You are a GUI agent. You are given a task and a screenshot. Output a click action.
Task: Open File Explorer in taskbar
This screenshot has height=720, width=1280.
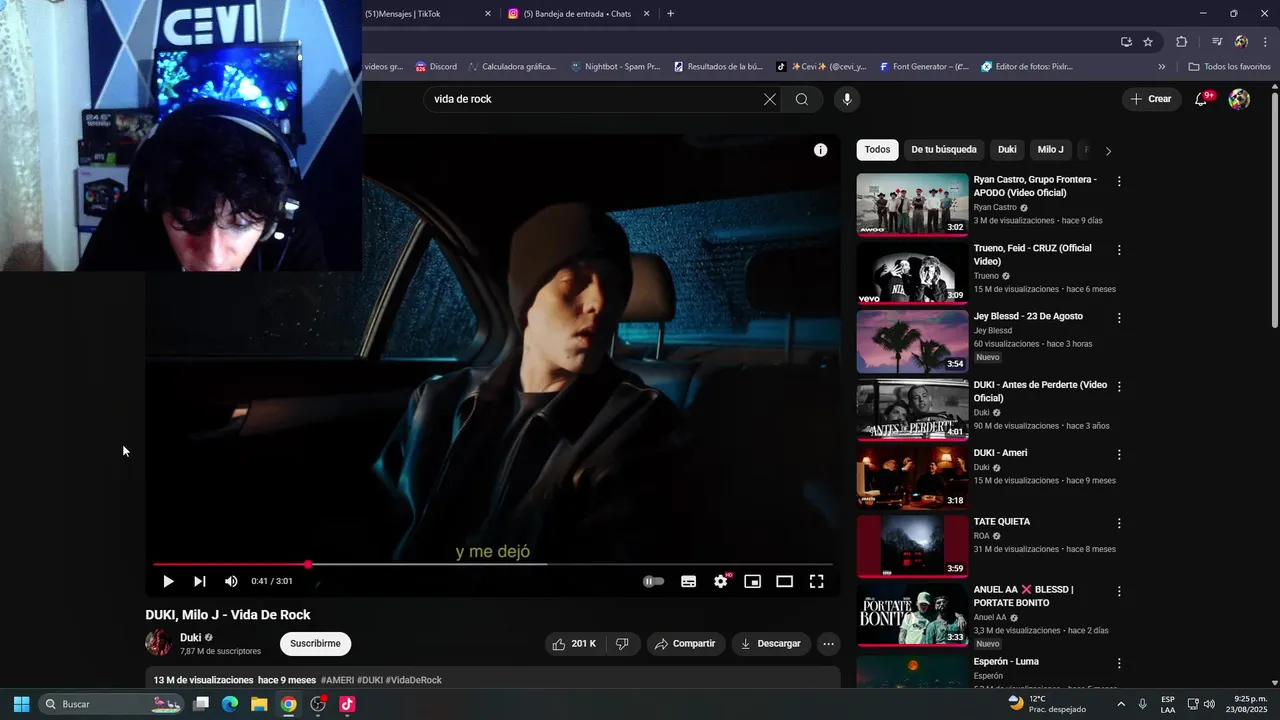tap(259, 704)
